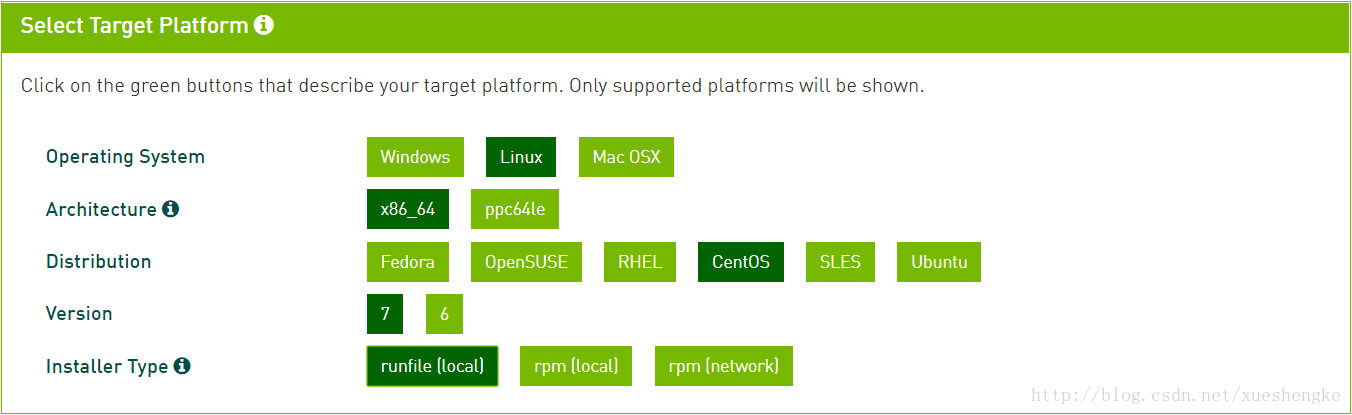This screenshot has width=1352, height=415.
Task: Choose version 7
Action: pyautogui.click(x=385, y=314)
